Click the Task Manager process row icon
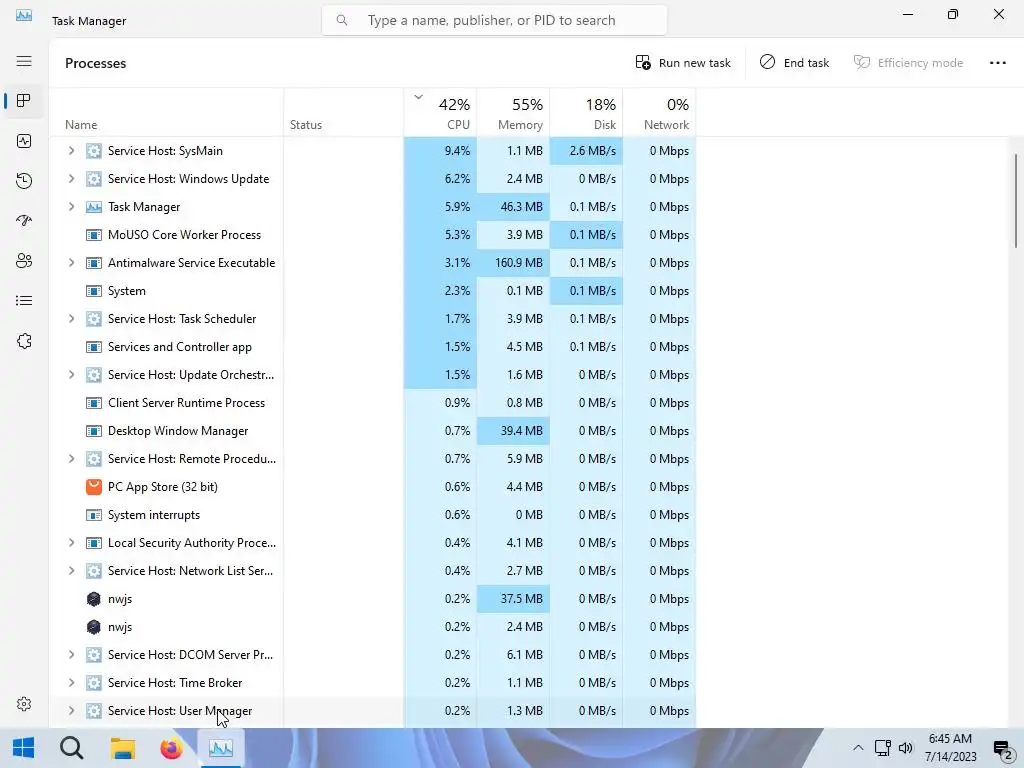Image resolution: width=1024 pixels, height=768 pixels. click(x=94, y=207)
